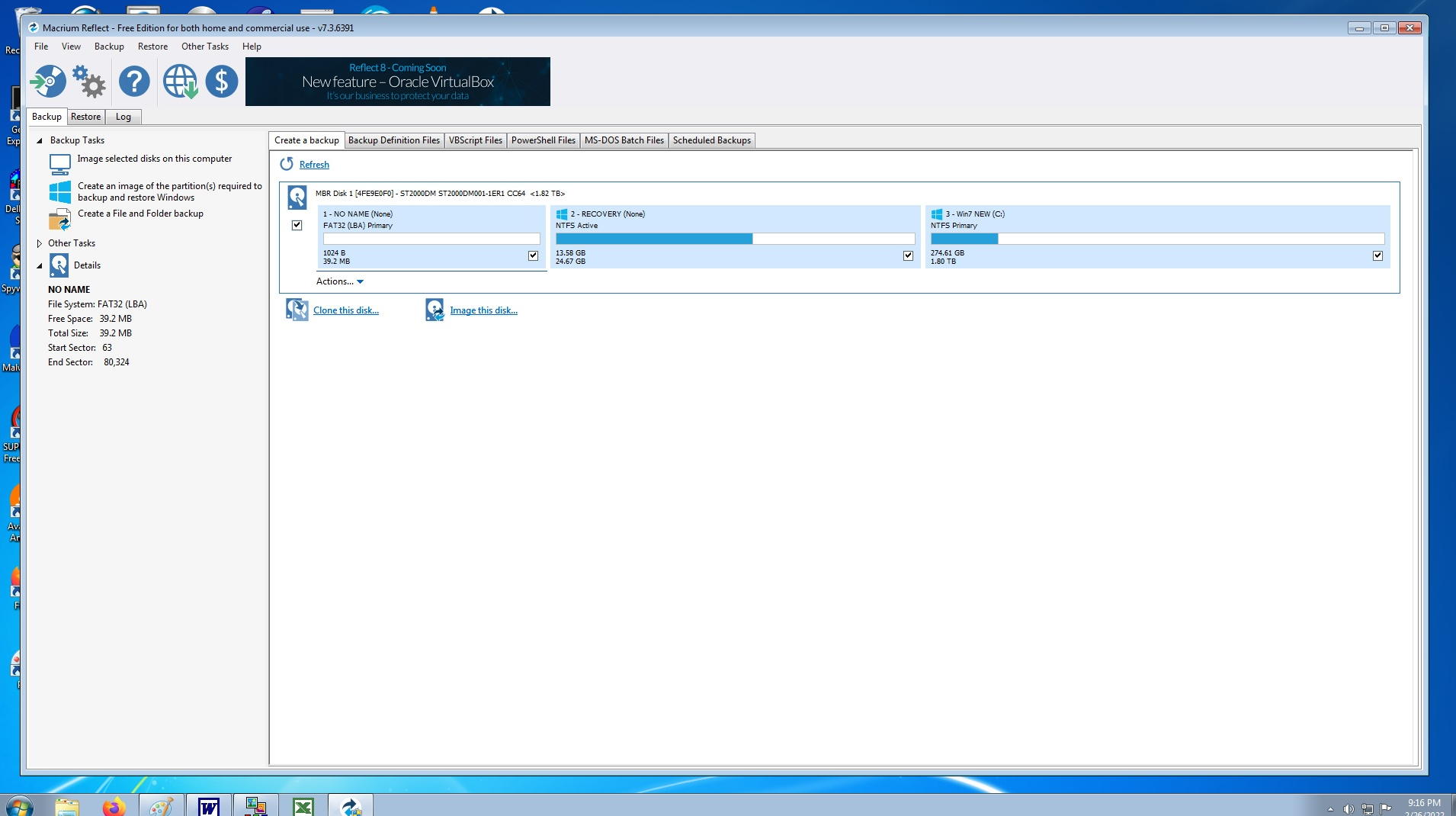Open the Actions dropdown

coord(339,281)
